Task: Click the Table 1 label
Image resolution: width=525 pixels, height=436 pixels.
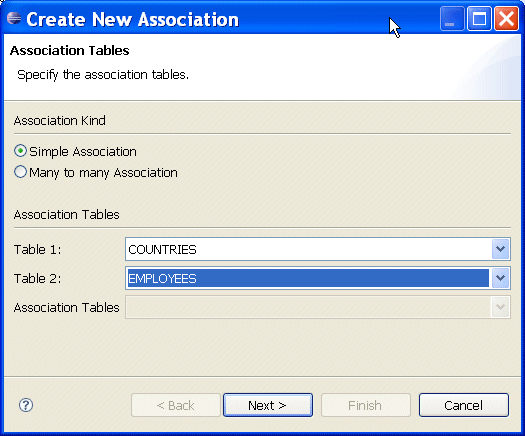Action: (x=38, y=249)
